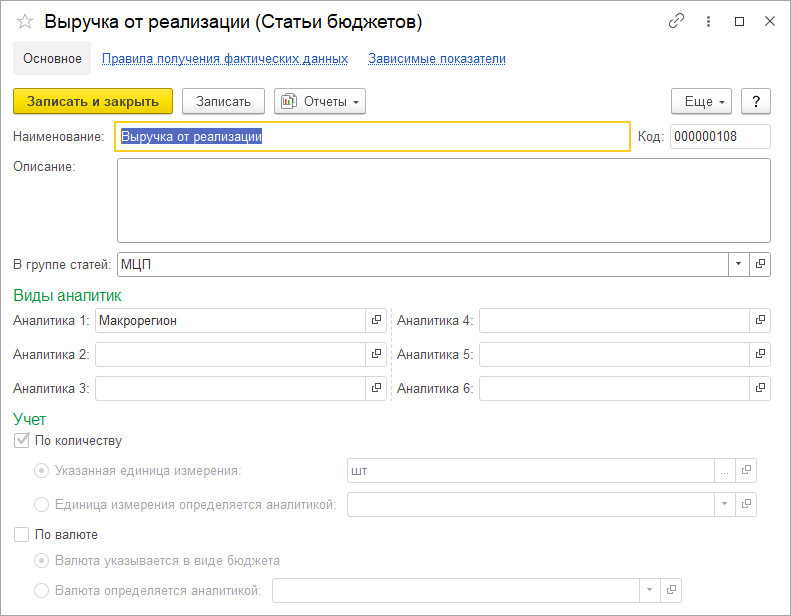
Task: Click the open icon next to the шт unit field
Action: 746,471
